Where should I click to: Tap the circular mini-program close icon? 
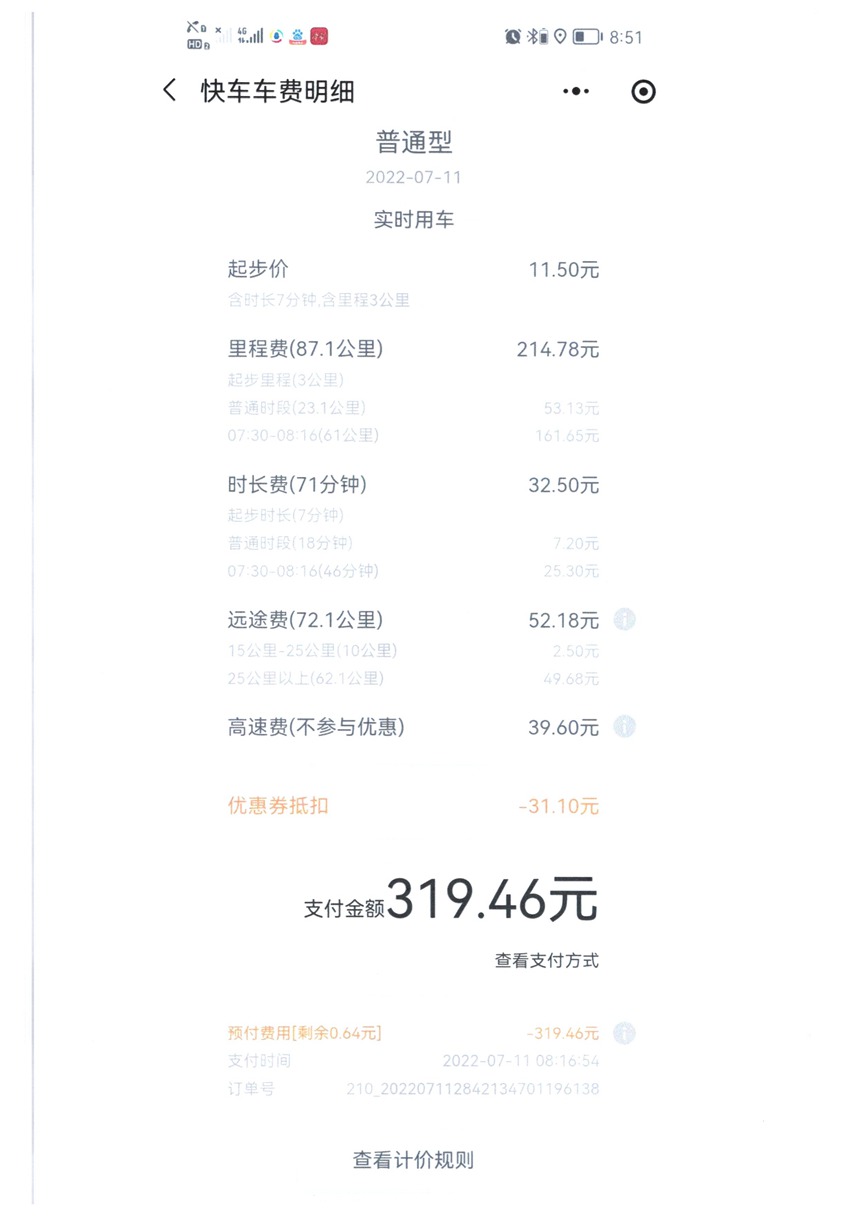tap(644, 92)
